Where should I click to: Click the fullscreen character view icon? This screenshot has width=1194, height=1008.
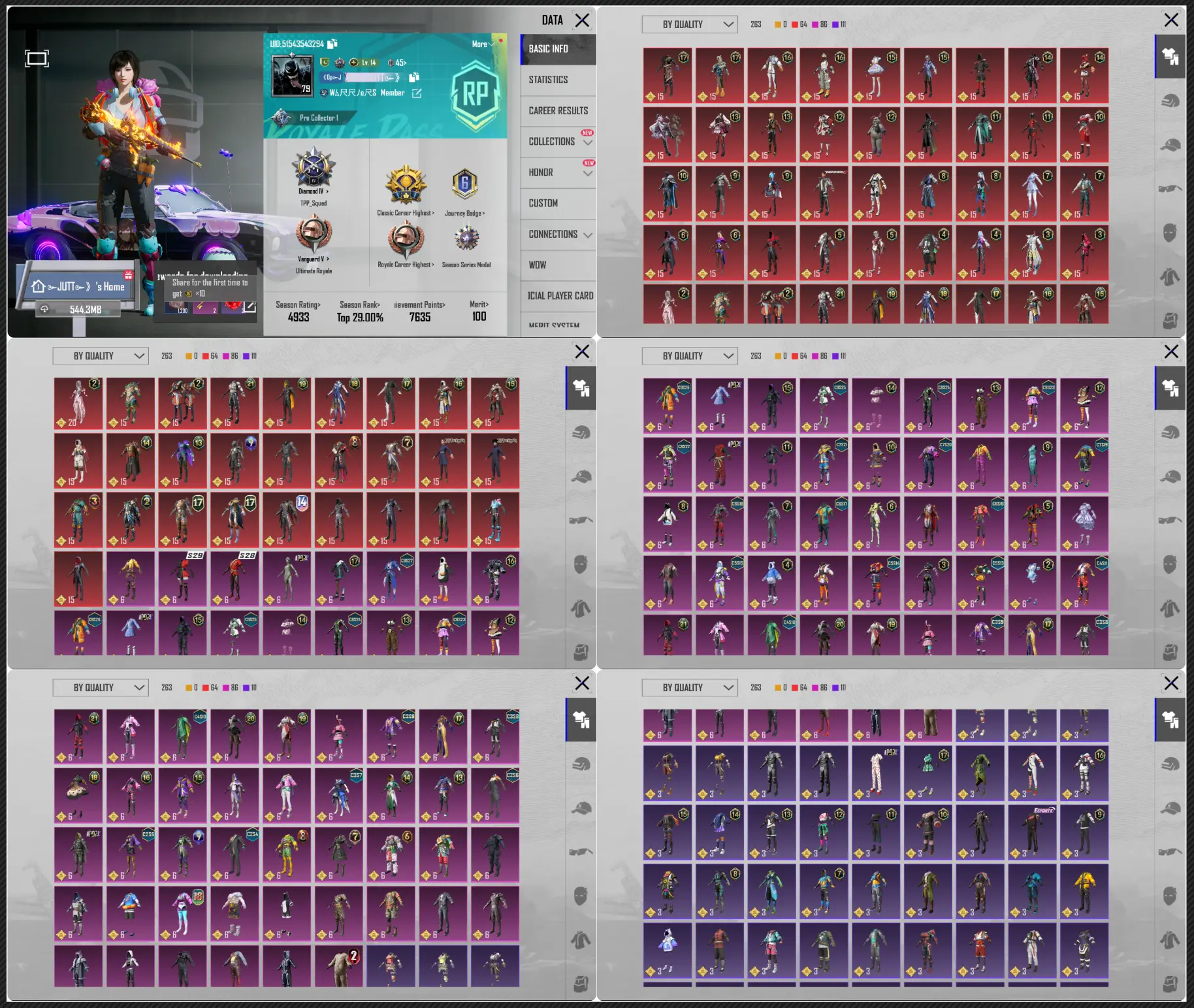pos(37,59)
